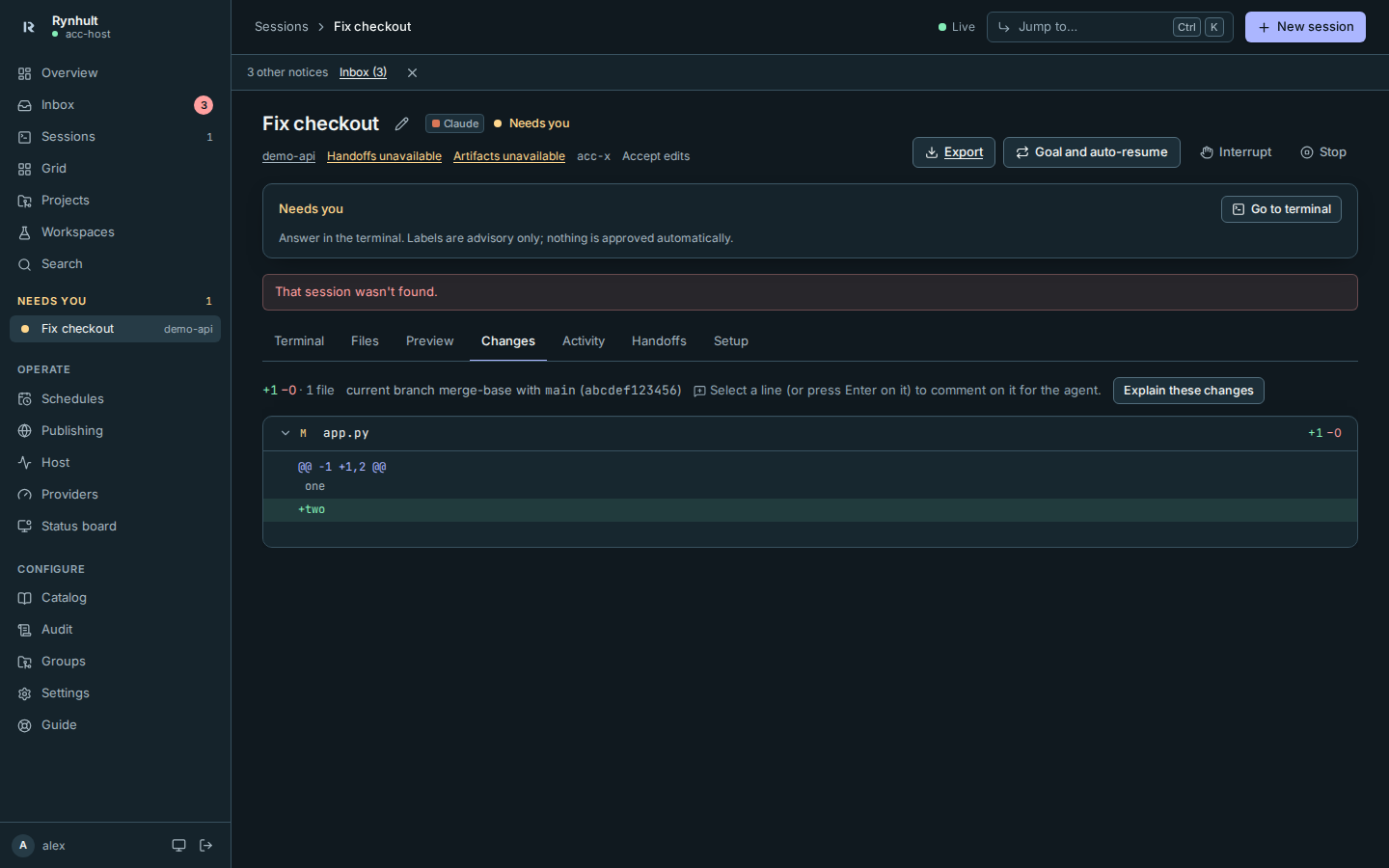
Task: Open Workspaces in the sidebar
Action: (x=115, y=232)
